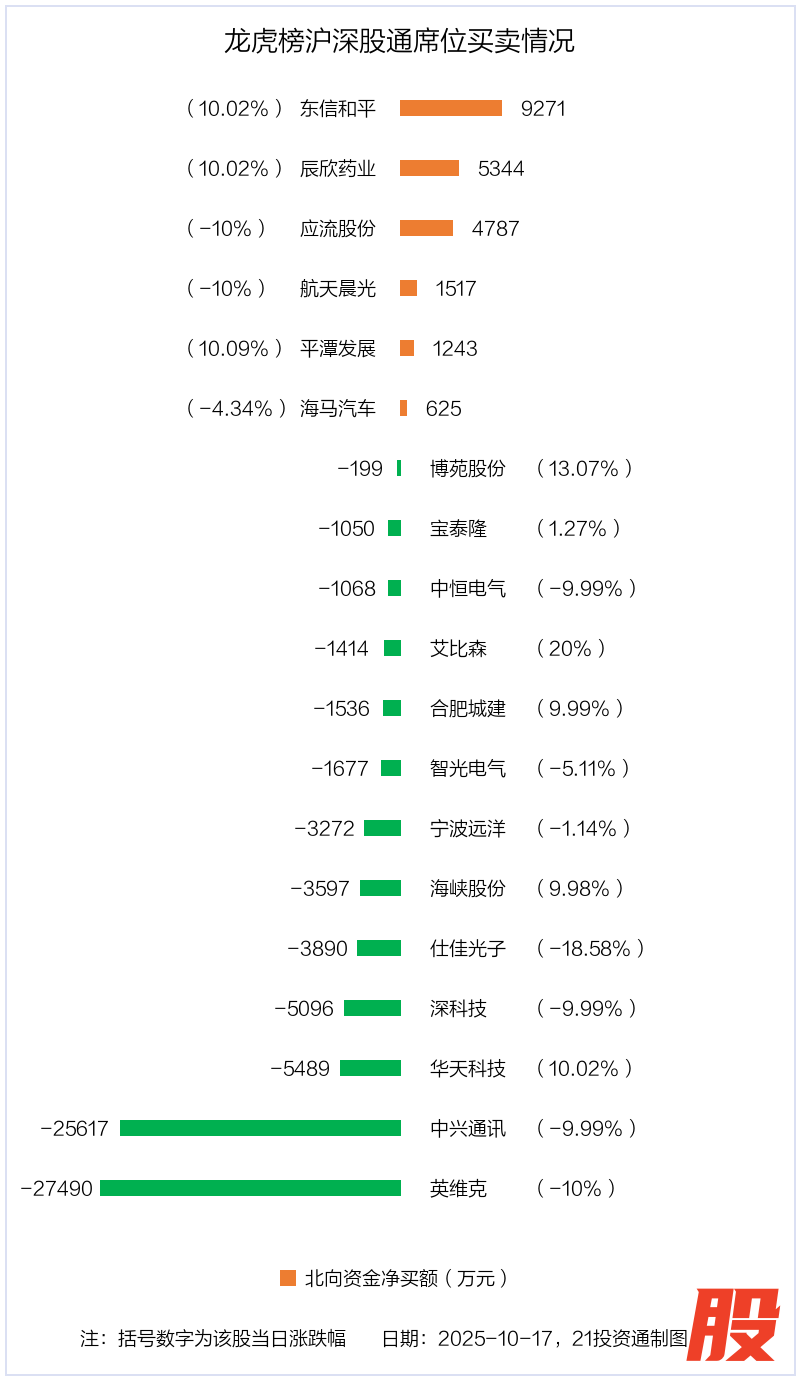Screen dimensions: 800x1380
Task: Click the orange legend swatch
Action: pos(288,1278)
